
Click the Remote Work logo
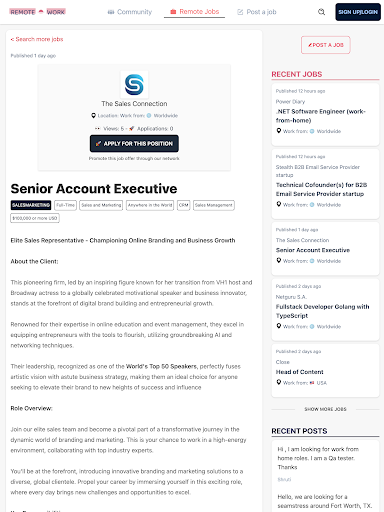37,12
